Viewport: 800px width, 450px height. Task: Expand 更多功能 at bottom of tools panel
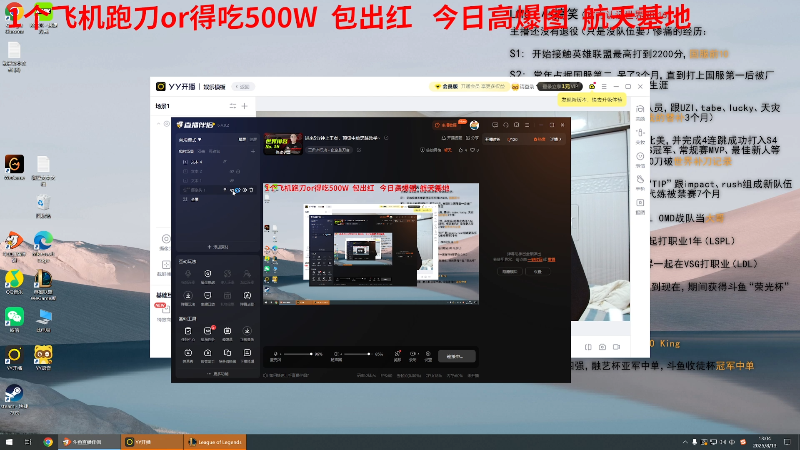point(218,374)
